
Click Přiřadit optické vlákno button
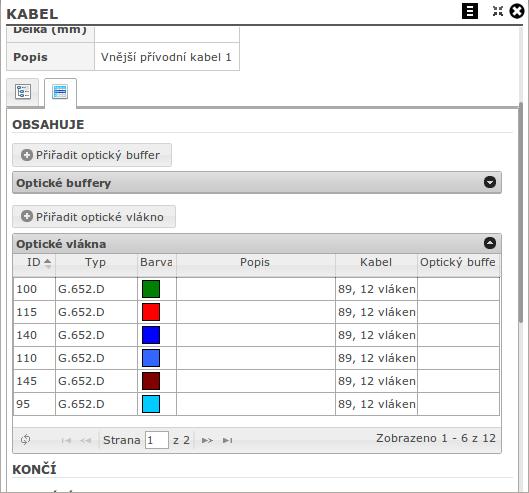coord(94,217)
